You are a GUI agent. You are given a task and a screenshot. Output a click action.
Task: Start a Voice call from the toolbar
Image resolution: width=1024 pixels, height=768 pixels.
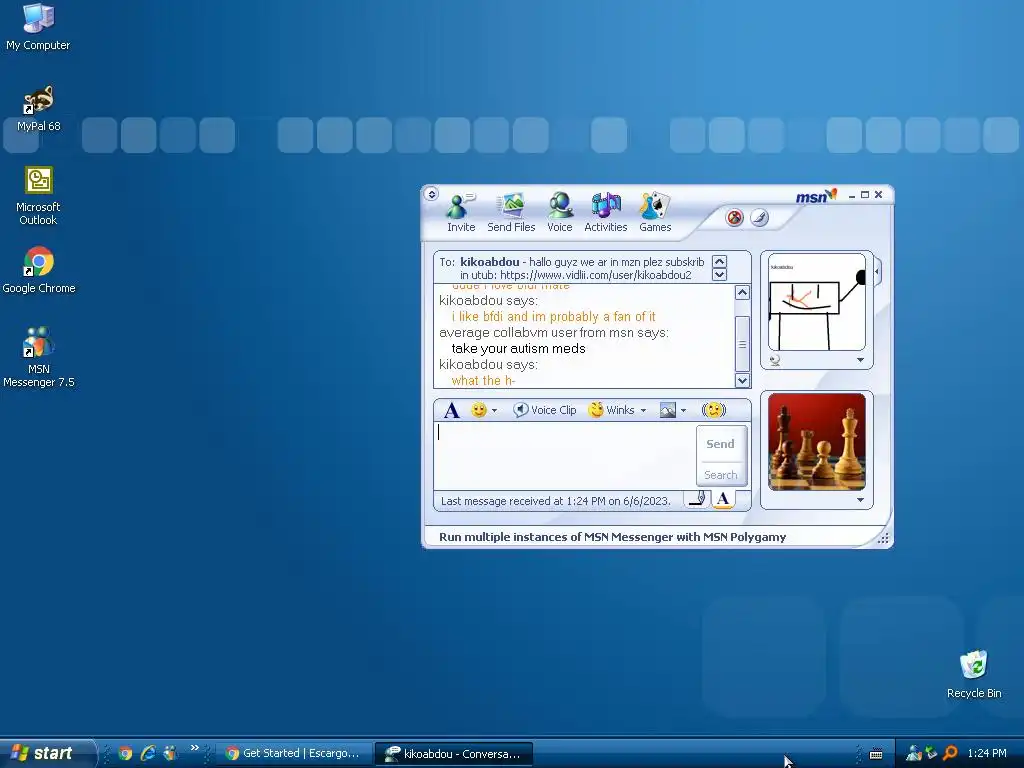(x=560, y=213)
